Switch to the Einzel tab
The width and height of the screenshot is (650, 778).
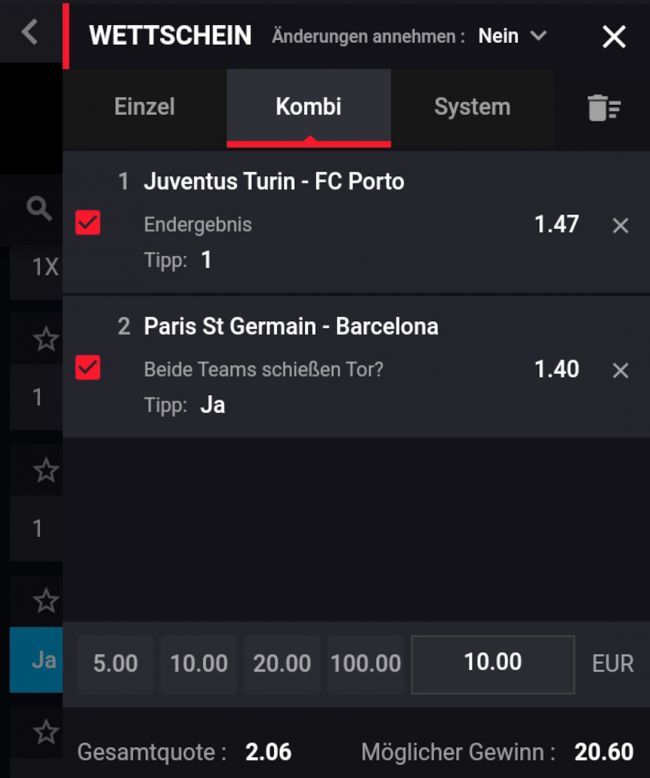click(144, 107)
